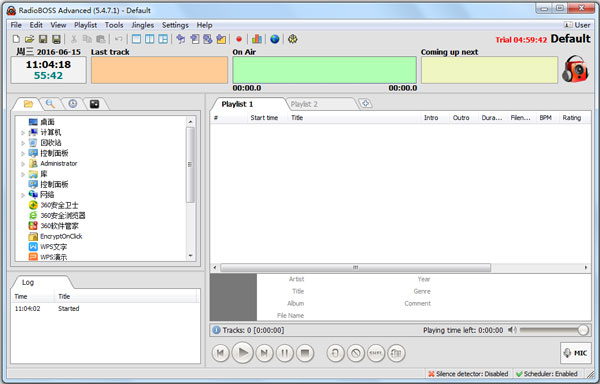The width and height of the screenshot is (600, 384).
Task: Sort playlist by BPM column header
Action: [545, 118]
